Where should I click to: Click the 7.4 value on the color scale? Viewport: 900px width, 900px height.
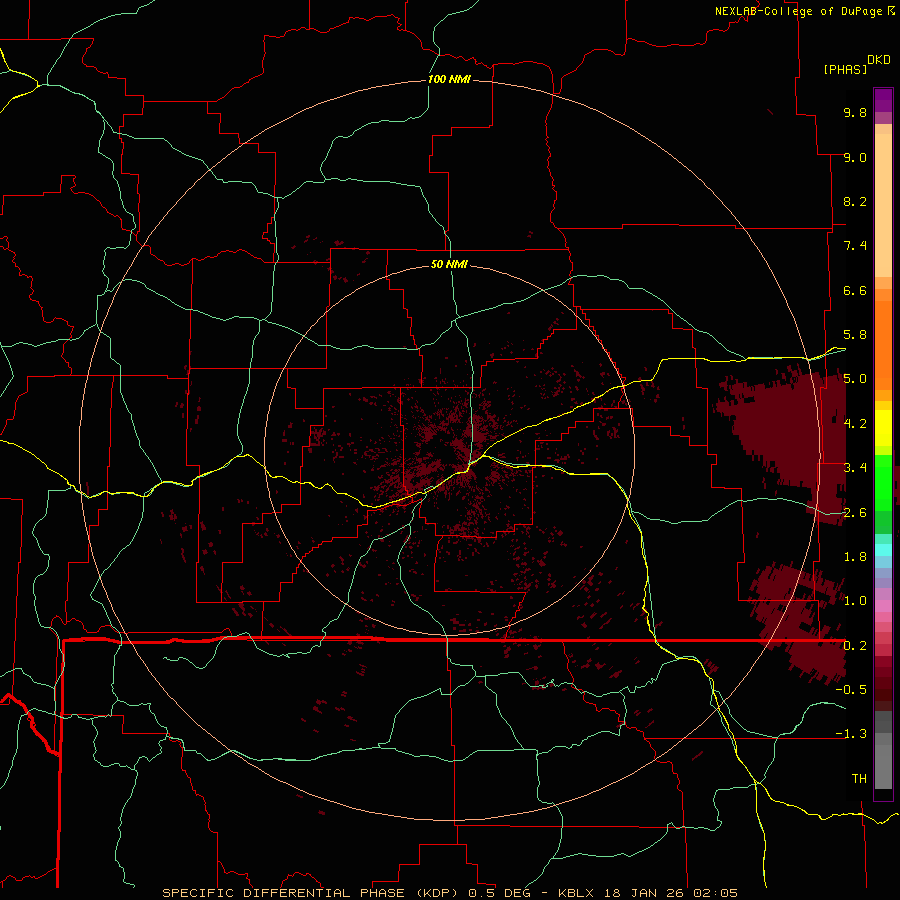tap(855, 246)
